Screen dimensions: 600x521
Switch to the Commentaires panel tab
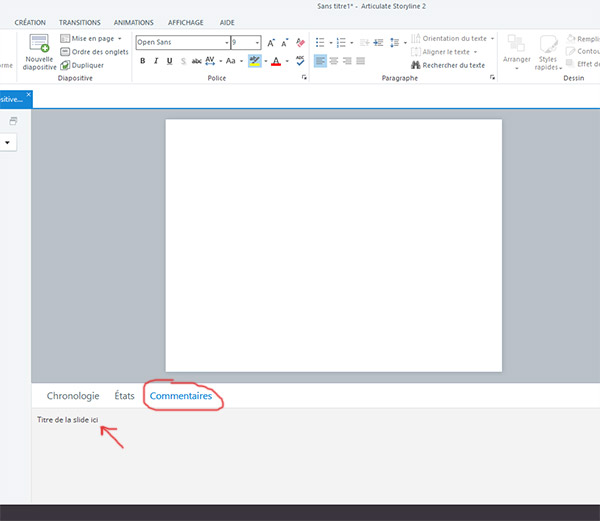pyautogui.click(x=181, y=396)
